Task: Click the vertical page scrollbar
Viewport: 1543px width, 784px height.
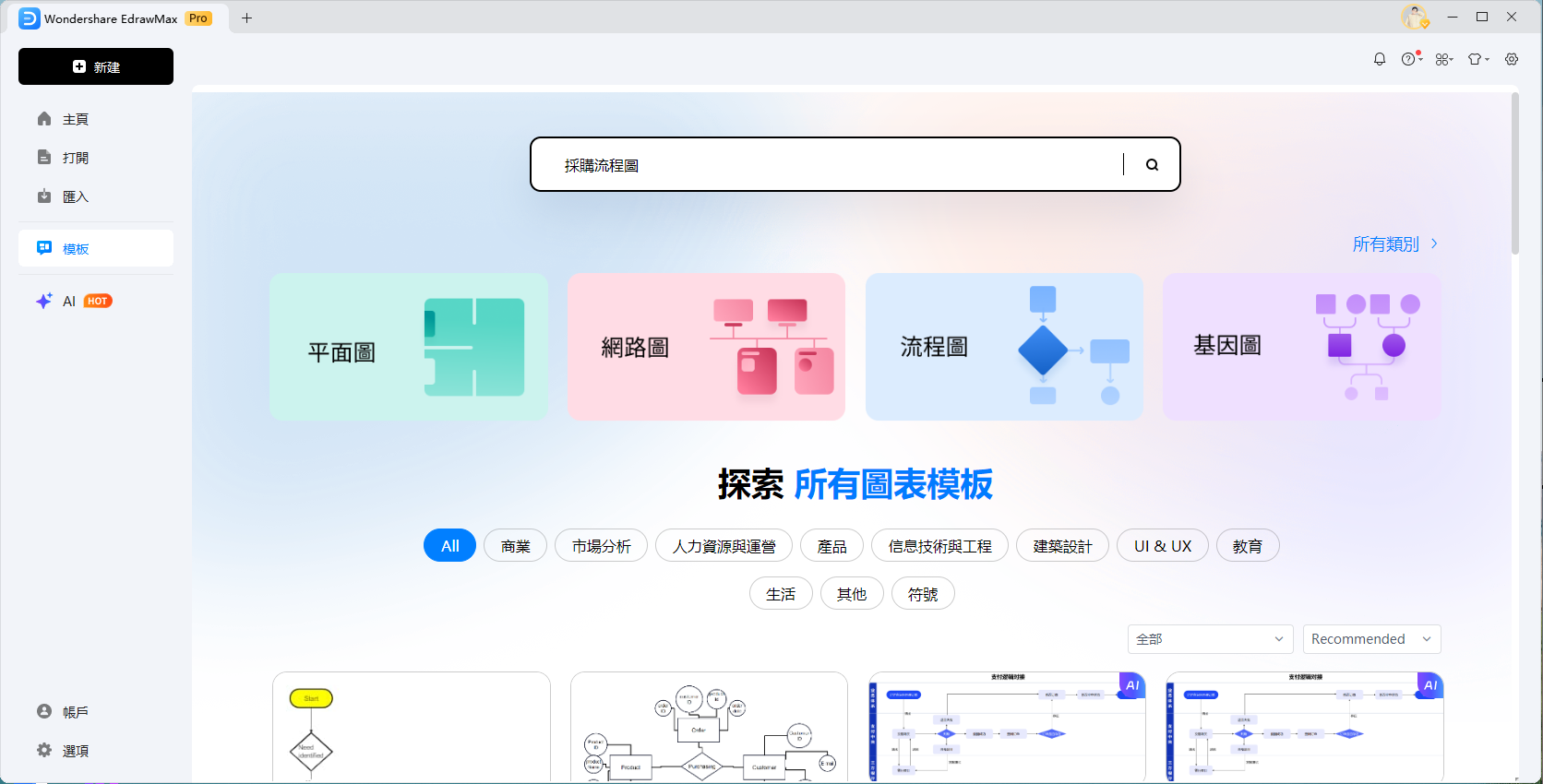Action: pyautogui.click(x=1515, y=173)
